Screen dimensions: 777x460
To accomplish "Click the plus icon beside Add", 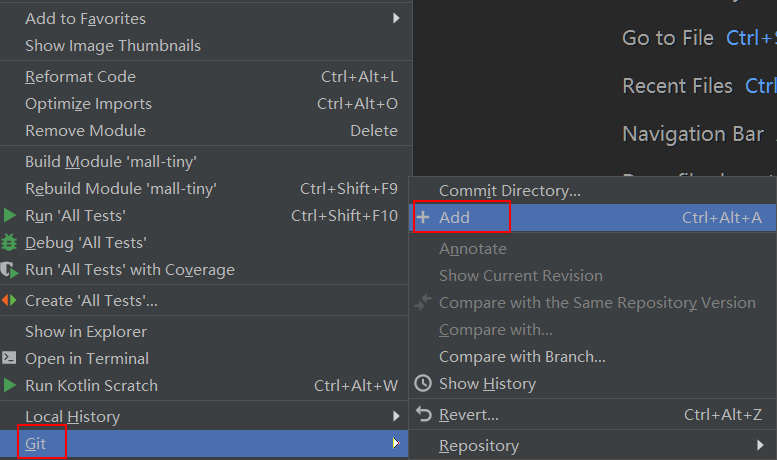I will click(x=423, y=217).
